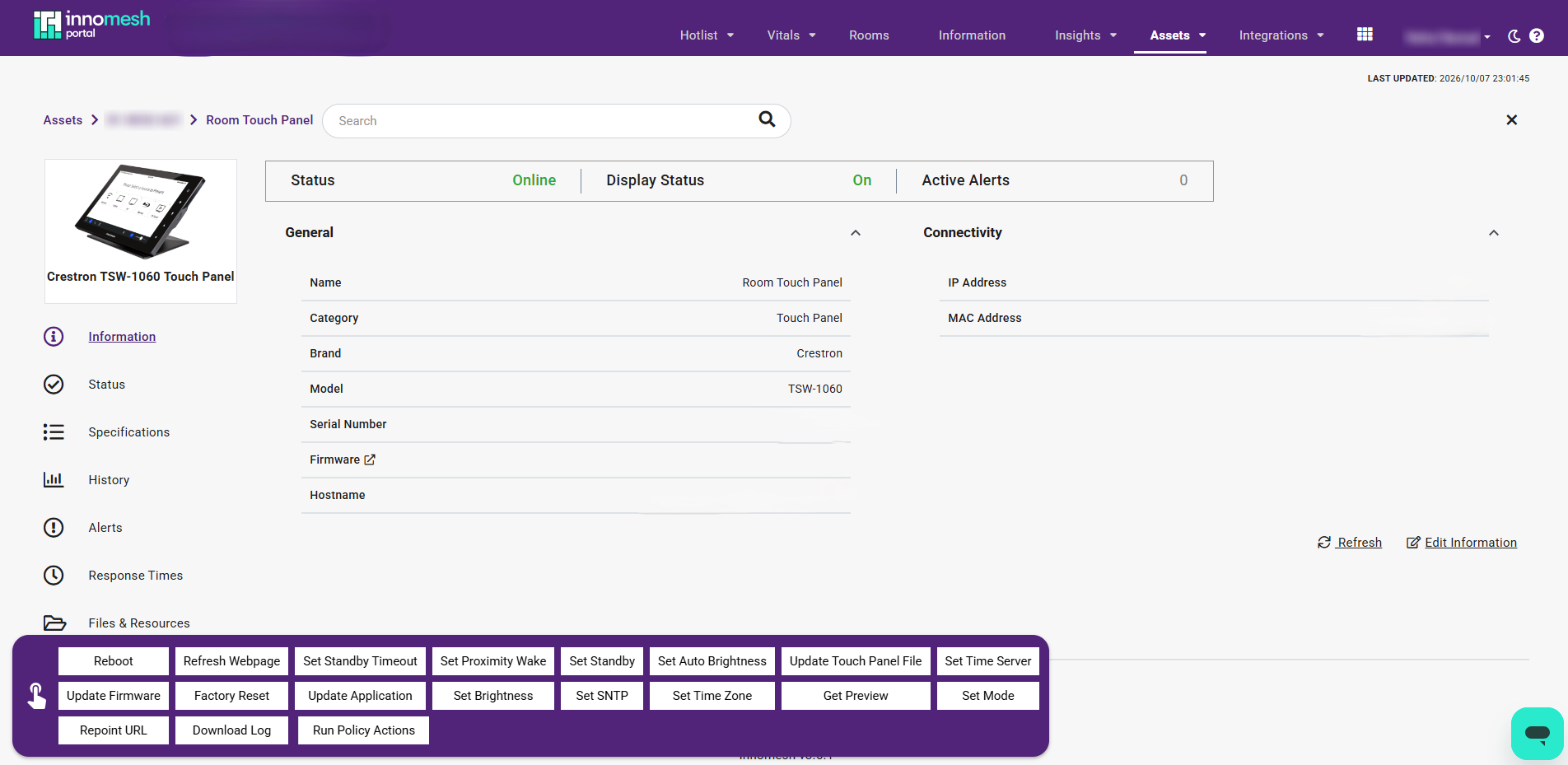Click Download Log button
Viewport: 1568px width, 765px height.
pyautogui.click(x=231, y=730)
